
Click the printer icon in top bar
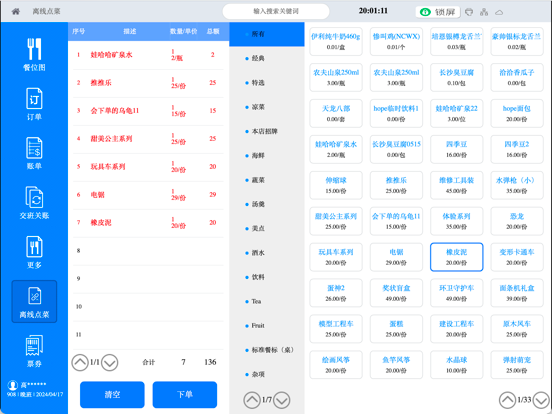[x=469, y=12]
